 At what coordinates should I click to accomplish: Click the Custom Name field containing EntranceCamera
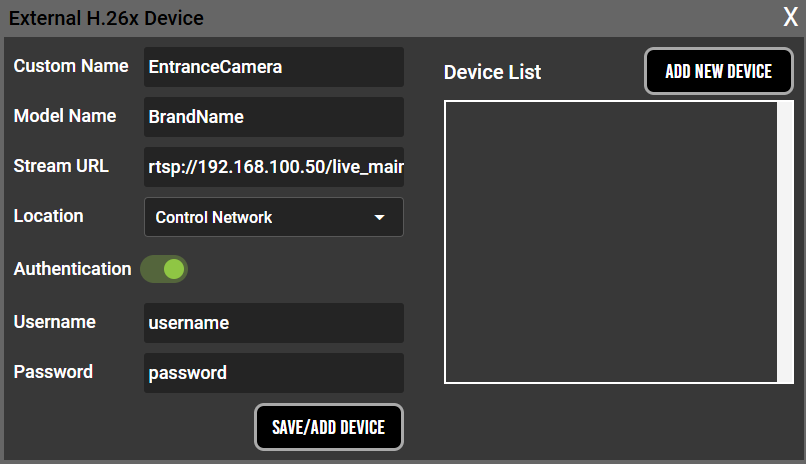(273, 67)
